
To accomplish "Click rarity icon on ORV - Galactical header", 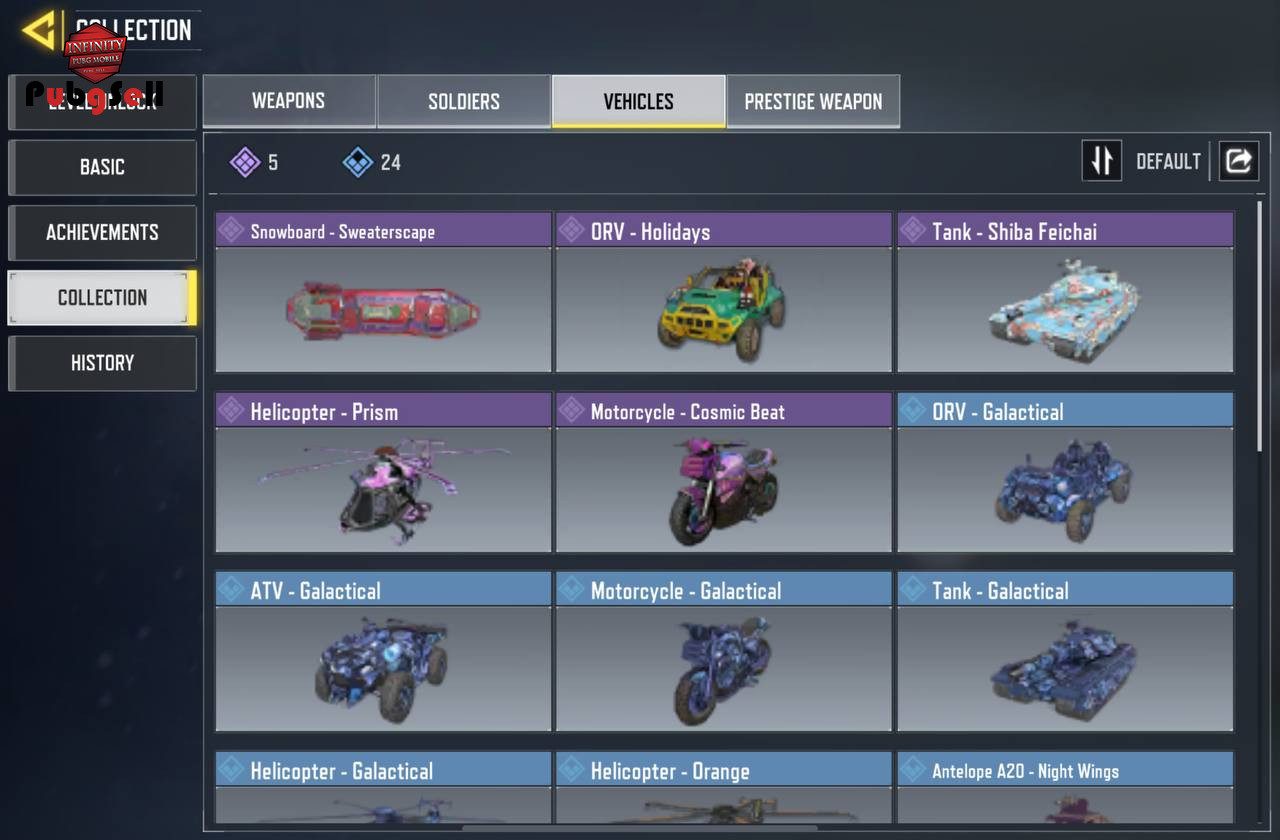I will click(913, 410).
